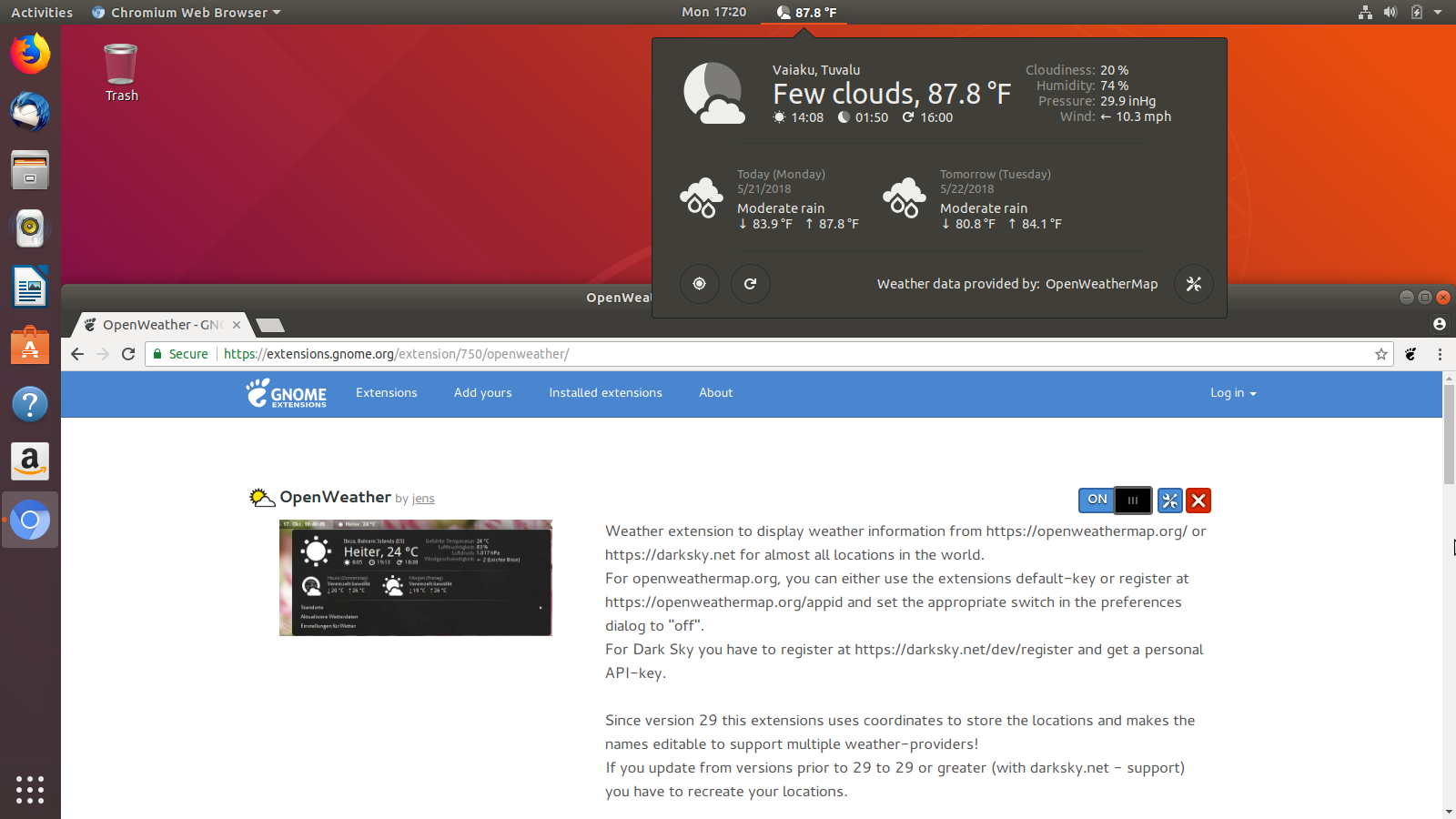The width and height of the screenshot is (1456, 819).
Task: Open a new tab in Chromium
Action: [270, 325]
